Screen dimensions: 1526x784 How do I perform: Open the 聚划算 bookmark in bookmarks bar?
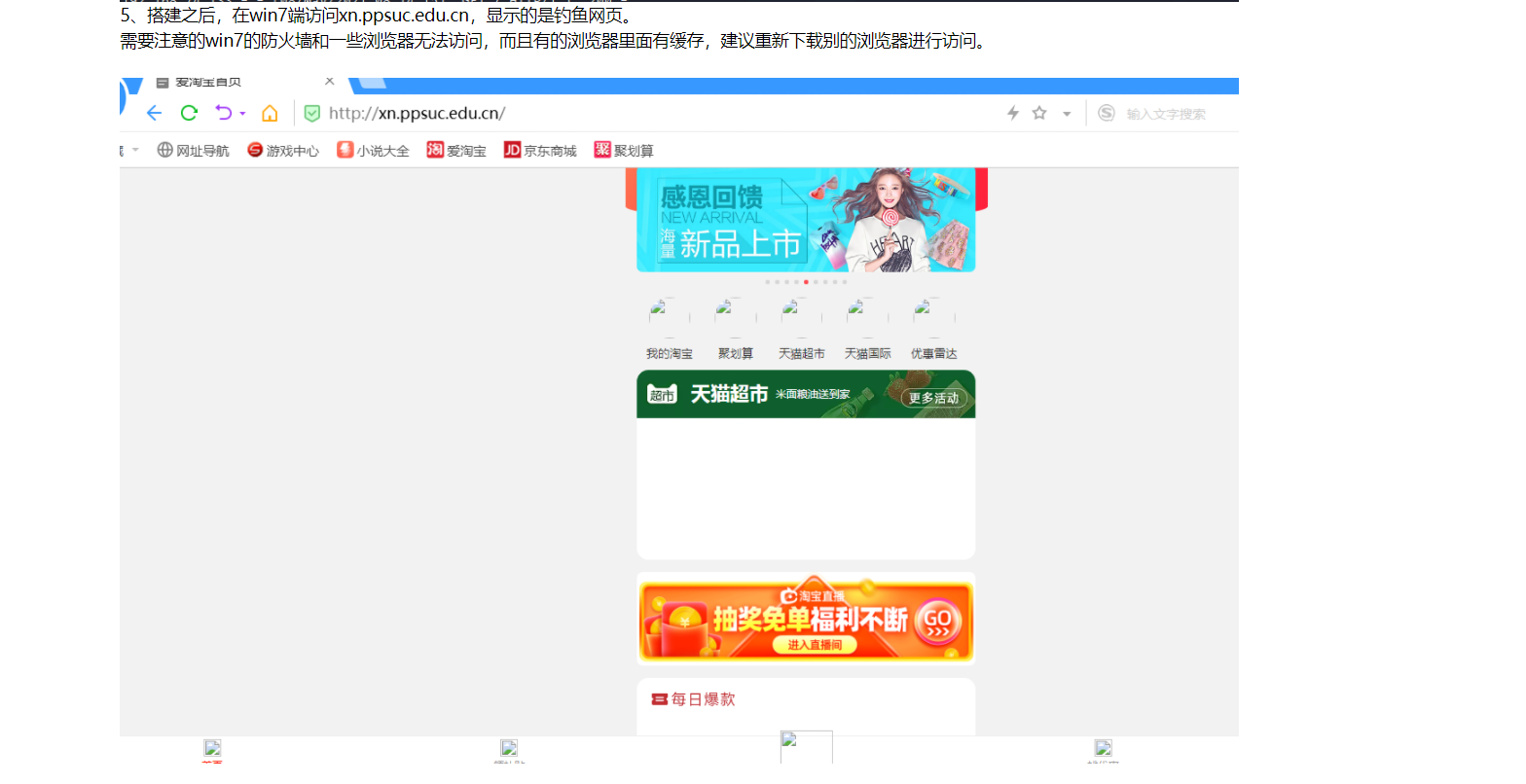[x=624, y=150]
